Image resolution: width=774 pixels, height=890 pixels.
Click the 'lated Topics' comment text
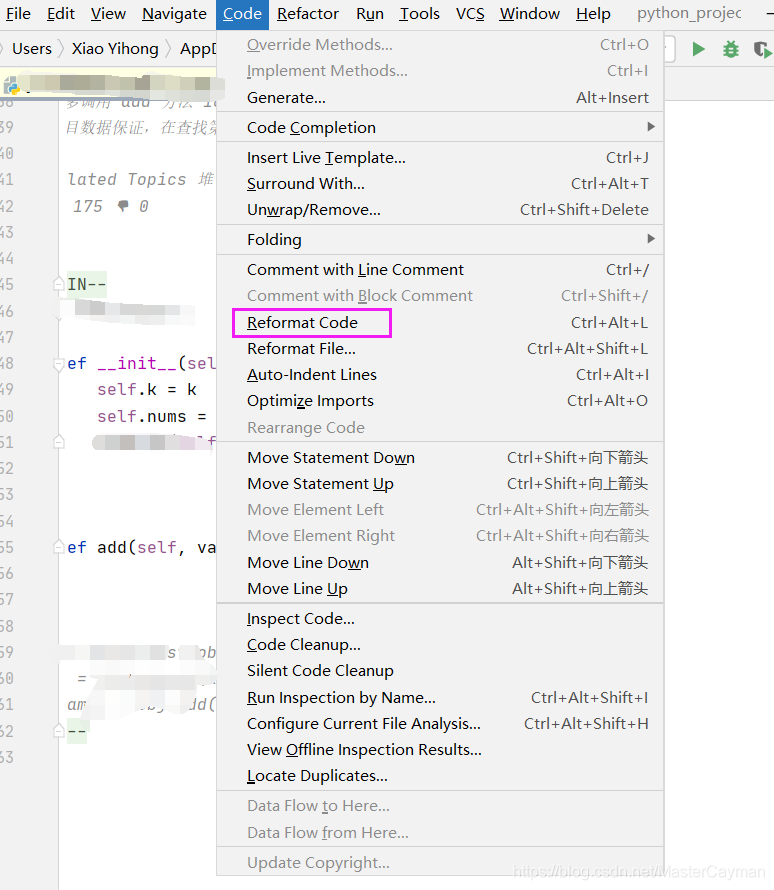pos(127,179)
